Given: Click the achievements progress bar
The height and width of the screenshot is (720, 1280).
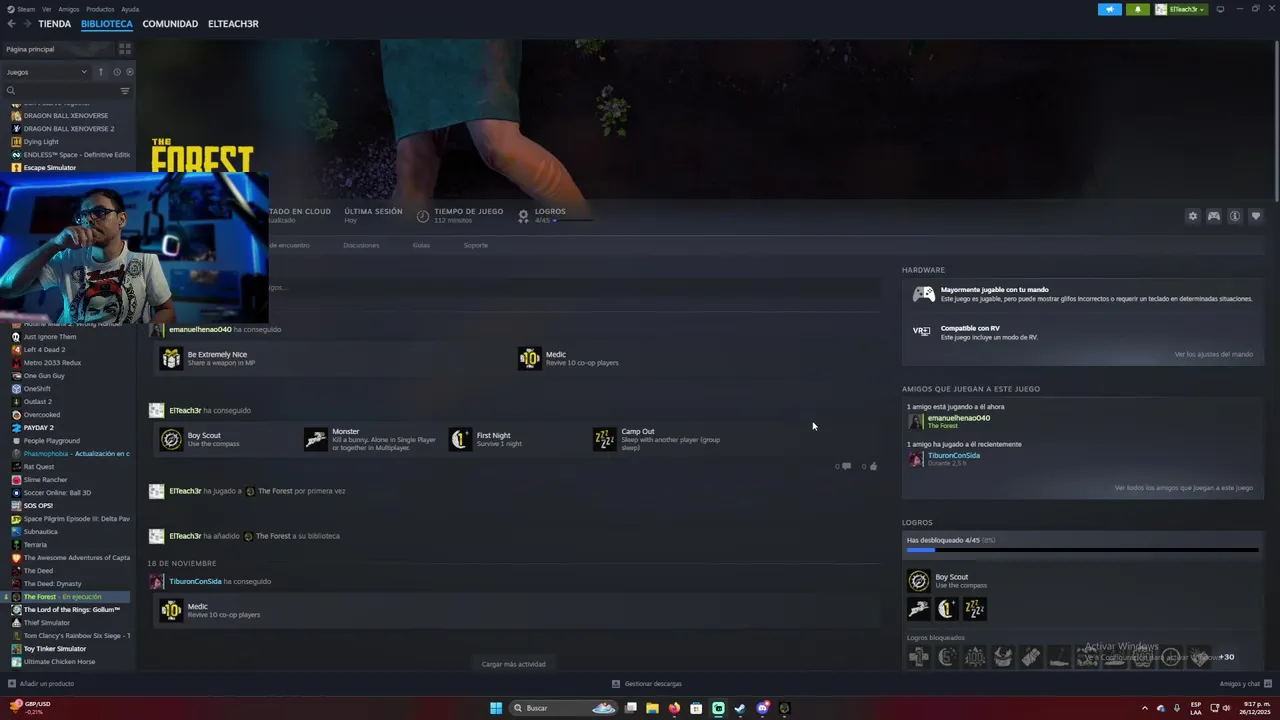Looking at the screenshot, I should click(x=1082, y=550).
